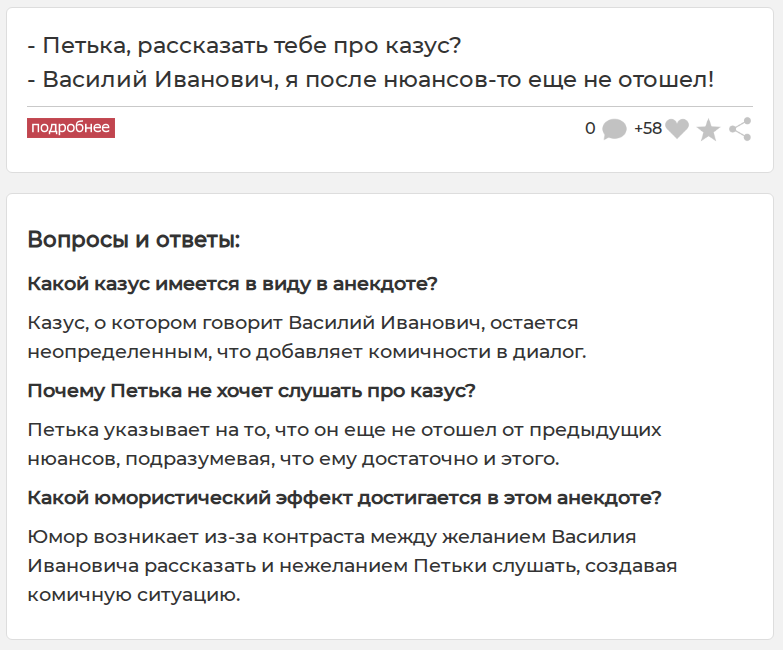Screen dimensions: 783x650
Task: Click the joke line starting «Петька, рассказать»
Action: tap(244, 46)
